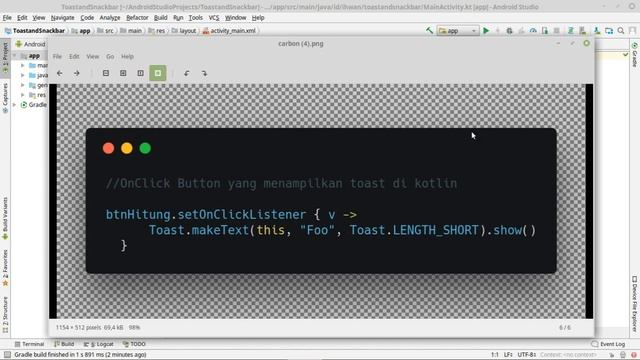This screenshot has width=640, height=360.
Task: Rotate the image counterclockwise
Action: pos(187,73)
